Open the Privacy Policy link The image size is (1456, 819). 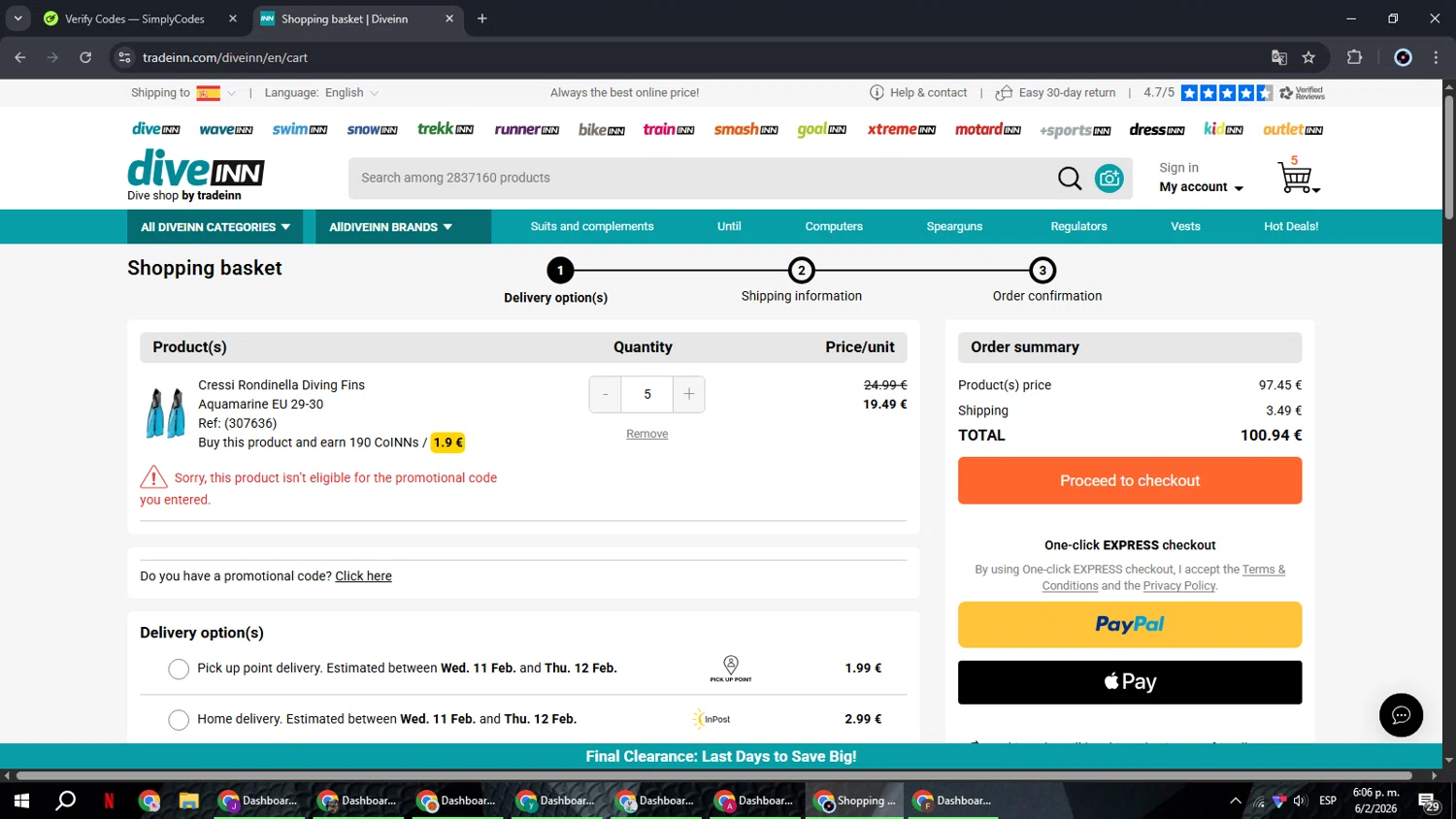tap(1179, 586)
